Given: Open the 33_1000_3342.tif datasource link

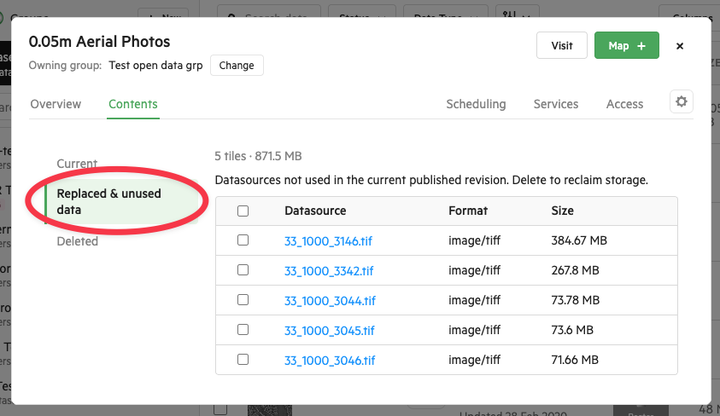Looking at the screenshot, I should click(329, 271).
